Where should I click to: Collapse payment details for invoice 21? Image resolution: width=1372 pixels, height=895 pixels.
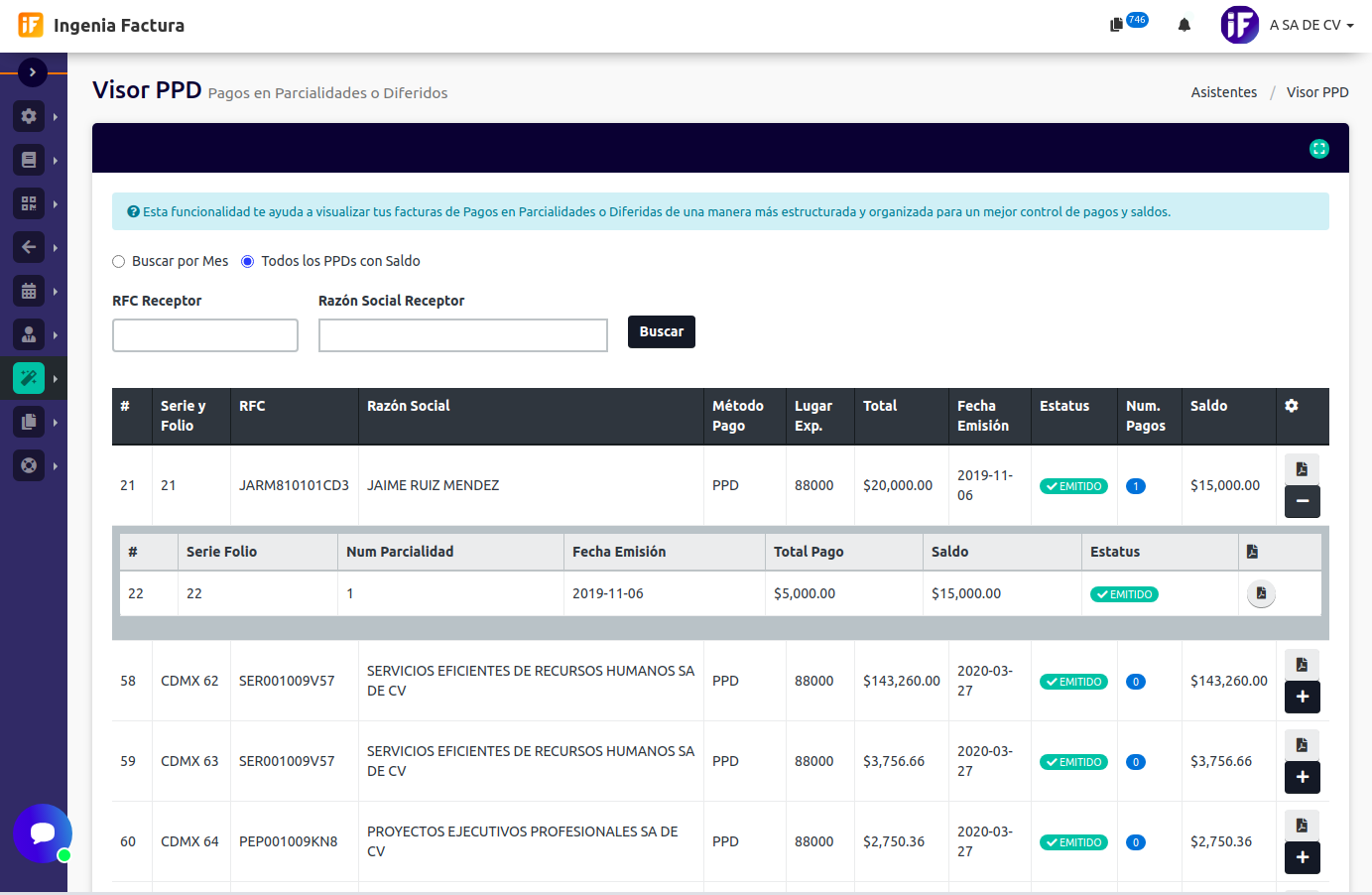[1302, 501]
